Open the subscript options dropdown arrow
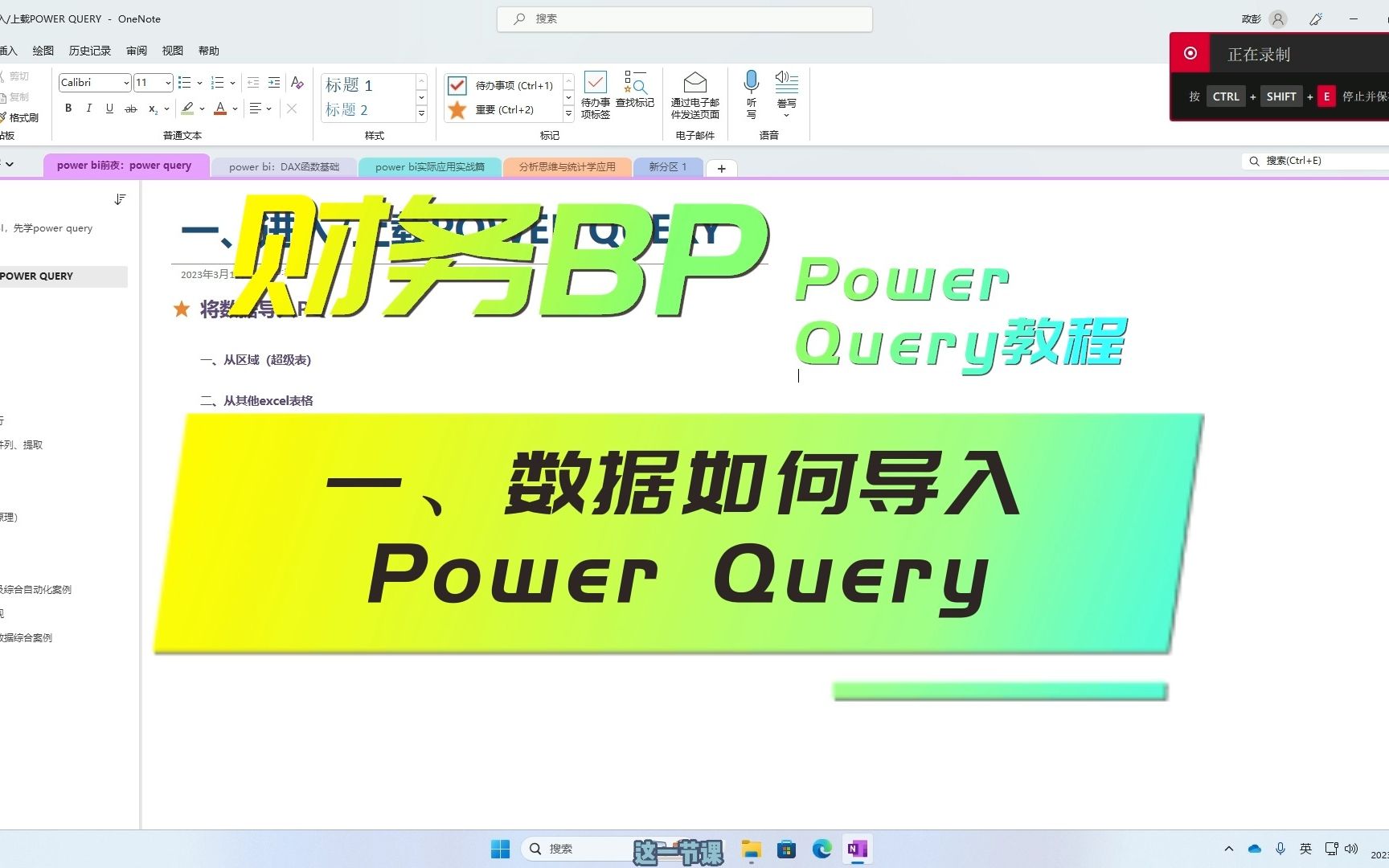1389x868 pixels. pos(166,108)
